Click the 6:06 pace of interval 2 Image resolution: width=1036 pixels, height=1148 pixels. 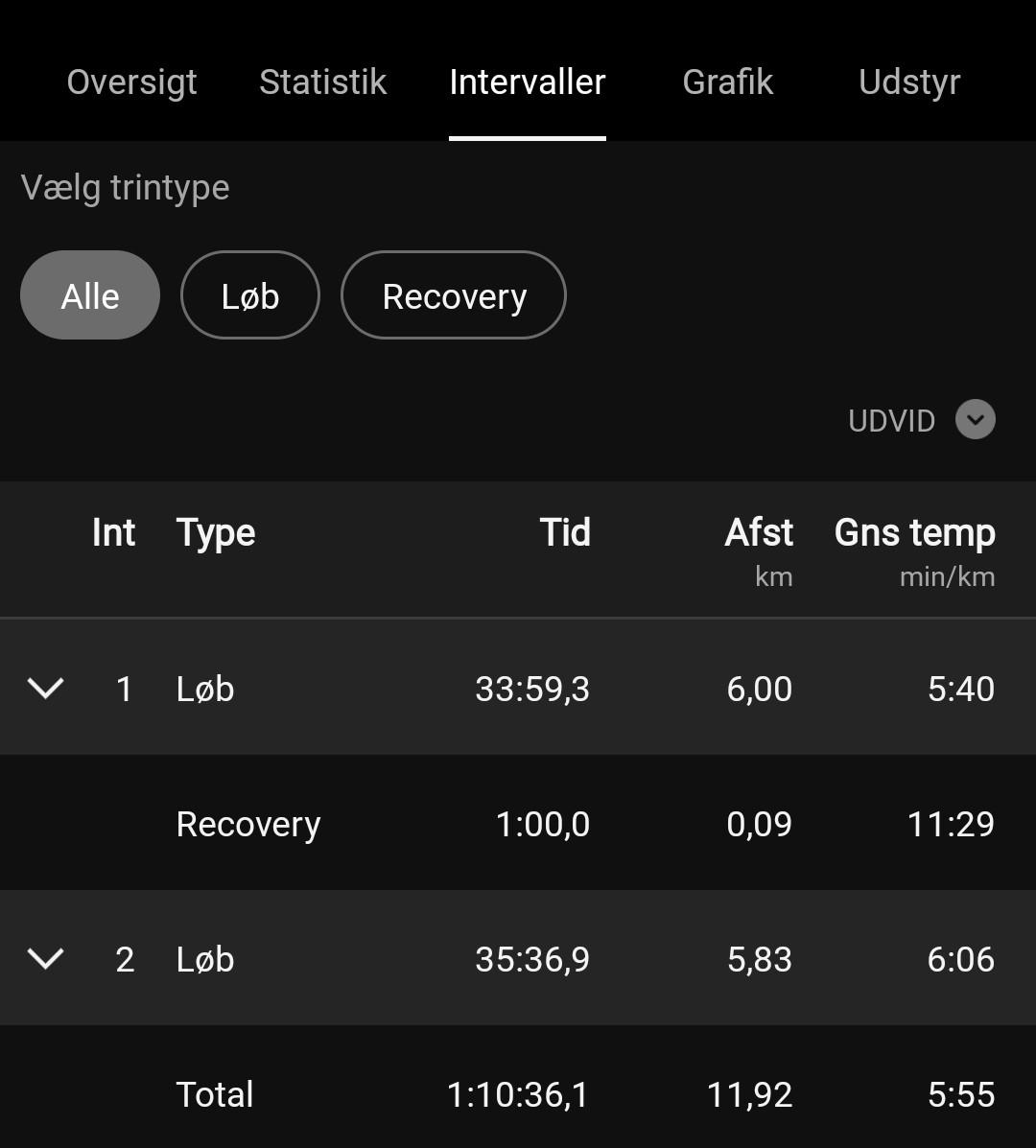[960, 959]
